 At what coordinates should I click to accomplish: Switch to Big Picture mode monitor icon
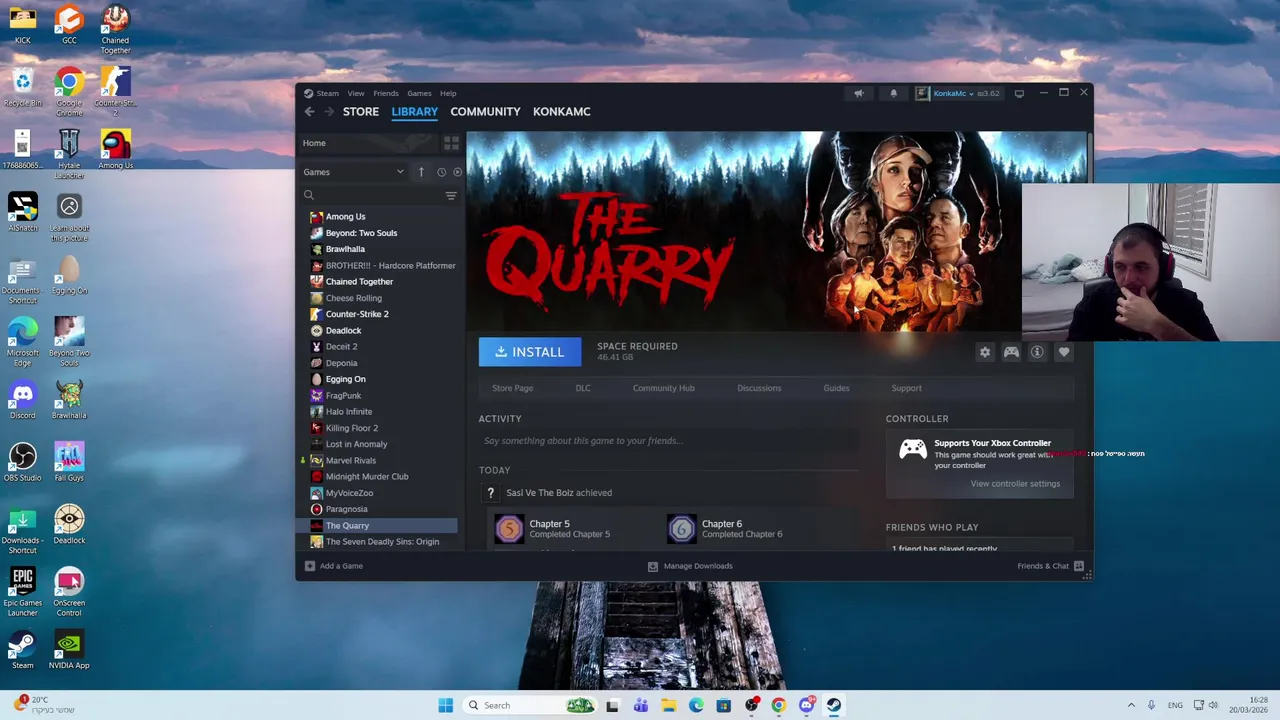click(x=1019, y=93)
